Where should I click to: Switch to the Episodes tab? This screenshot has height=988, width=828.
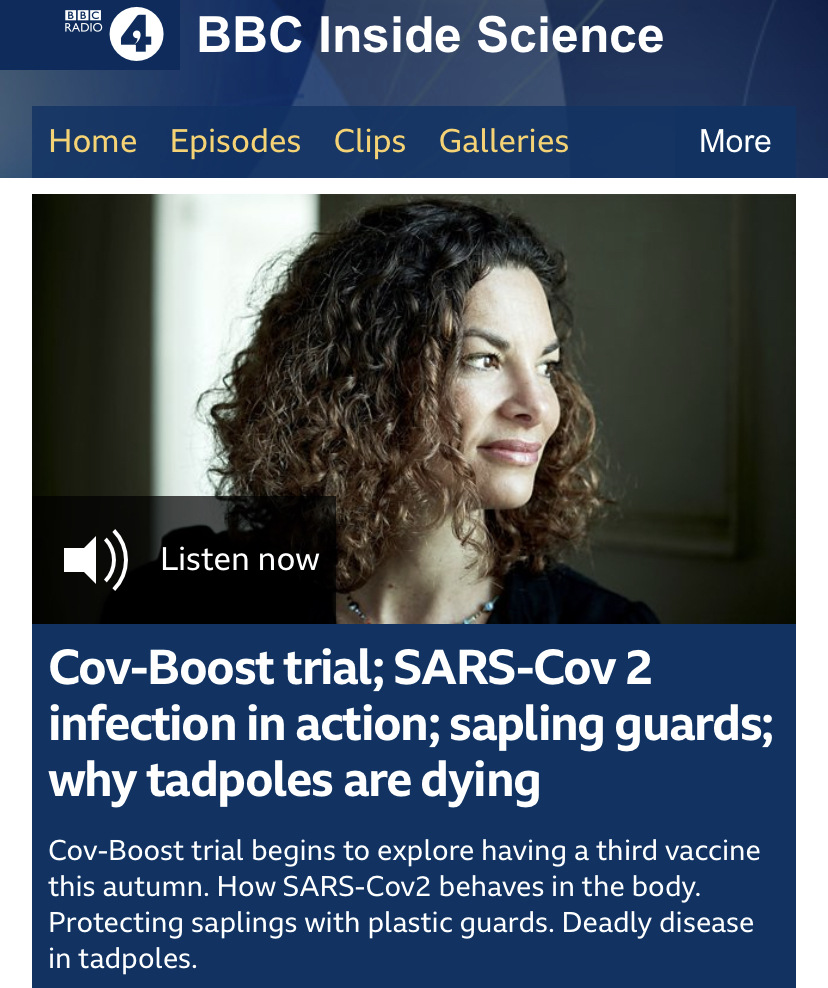[x=235, y=142]
